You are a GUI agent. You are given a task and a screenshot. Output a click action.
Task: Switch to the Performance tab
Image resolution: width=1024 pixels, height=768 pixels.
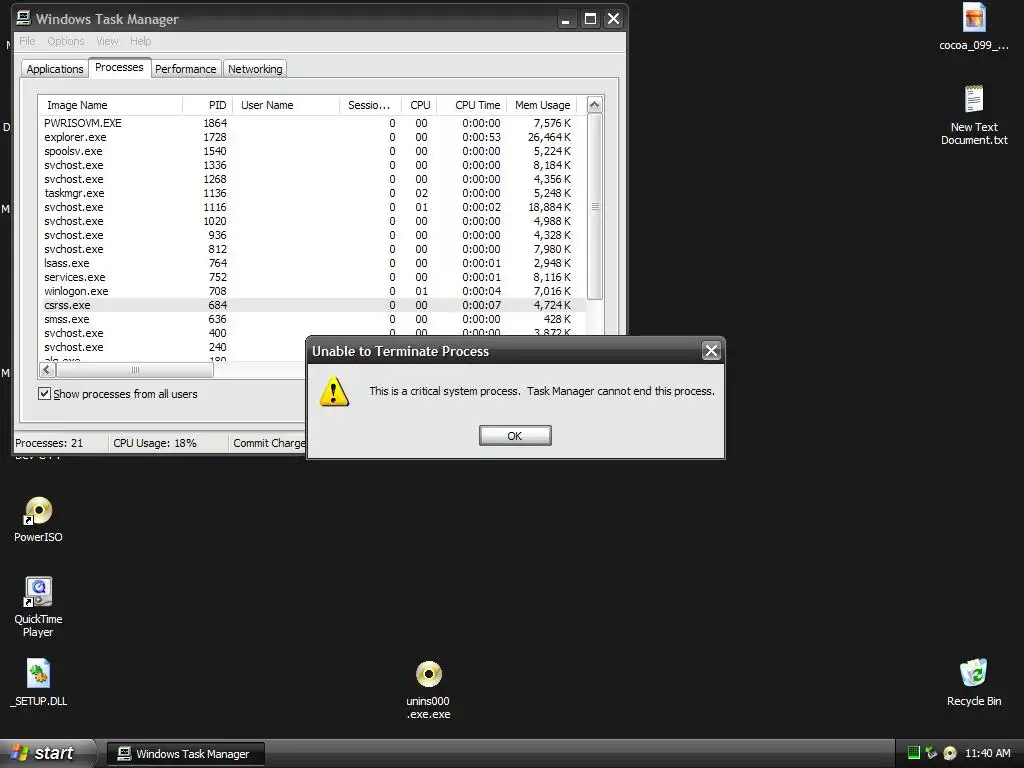pyautogui.click(x=185, y=69)
